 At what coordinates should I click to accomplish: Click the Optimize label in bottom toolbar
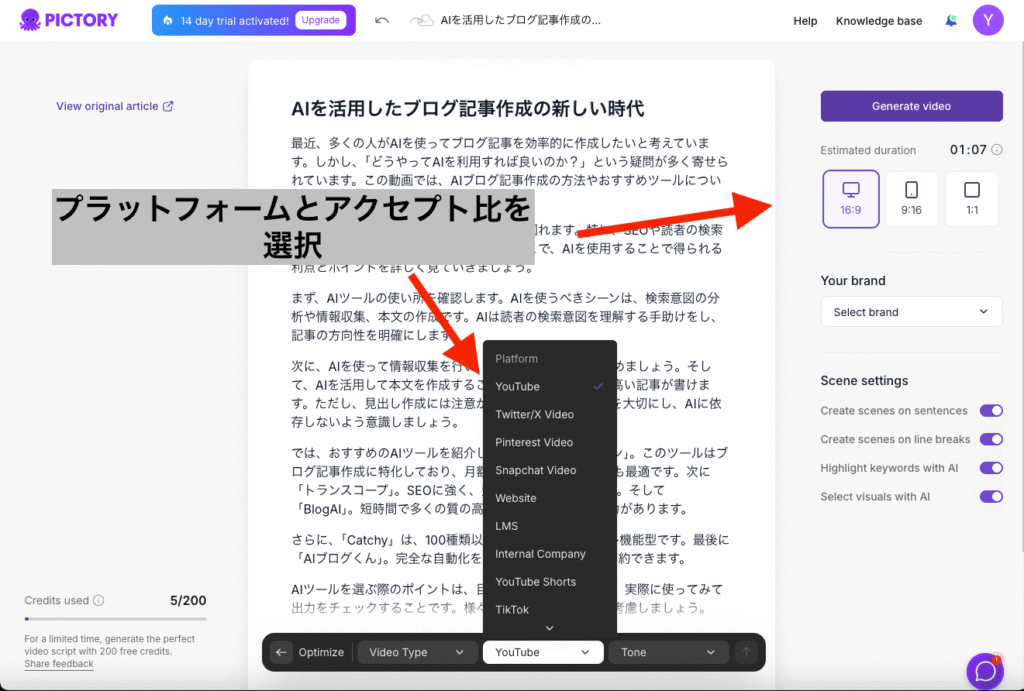click(x=321, y=652)
